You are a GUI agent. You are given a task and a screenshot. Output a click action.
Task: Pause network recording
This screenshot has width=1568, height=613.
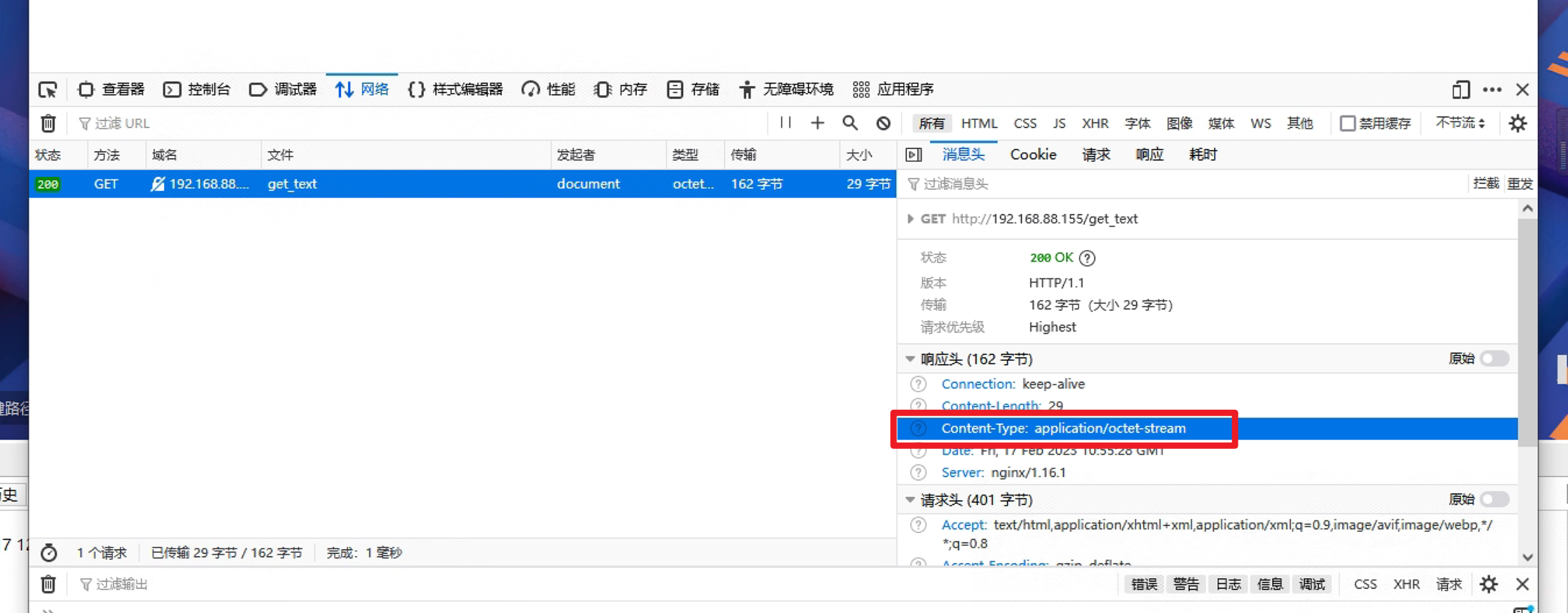(x=786, y=123)
